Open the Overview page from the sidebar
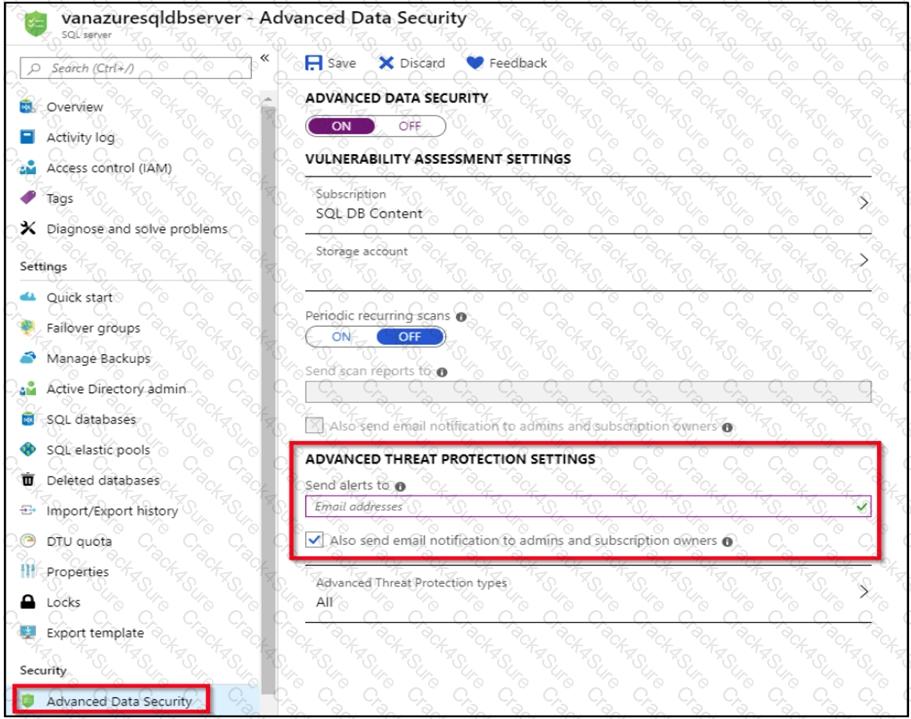Image resolution: width=911 pixels, height=719 pixels. (75, 106)
